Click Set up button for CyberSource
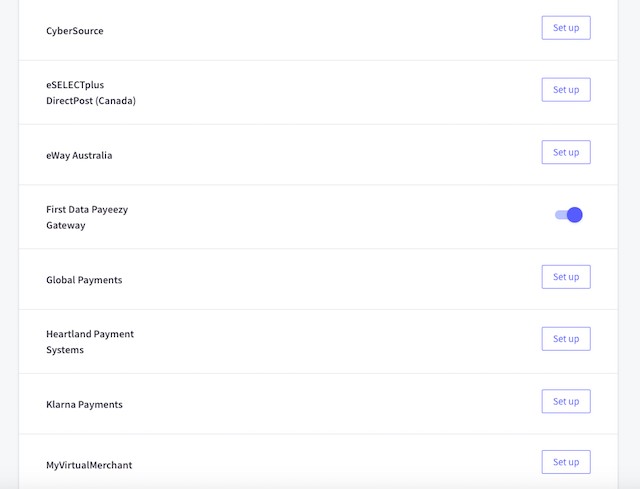This screenshot has height=489, width=640. (566, 28)
